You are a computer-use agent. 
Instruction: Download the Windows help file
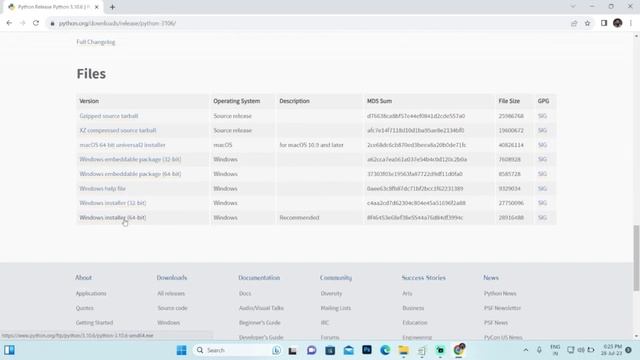pos(102,189)
